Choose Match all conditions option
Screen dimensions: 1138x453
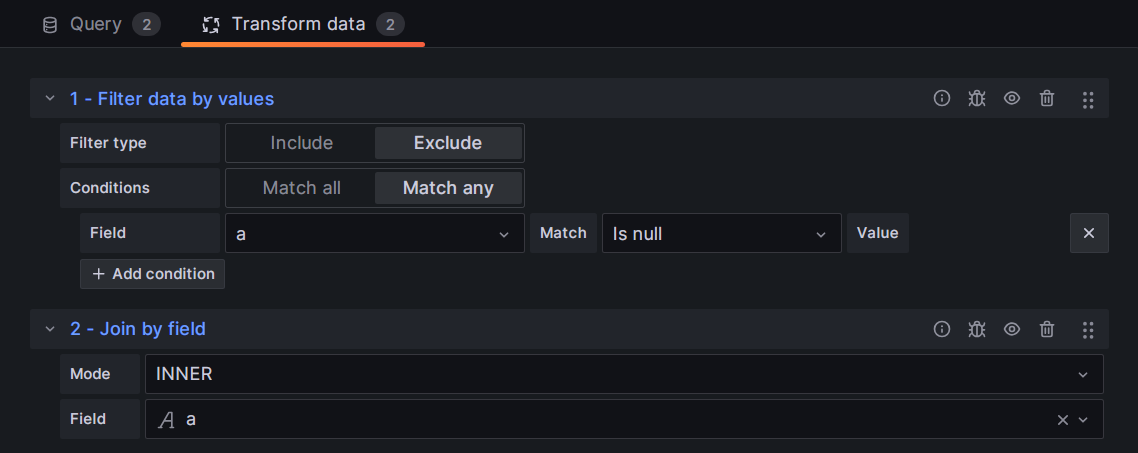(301, 188)
